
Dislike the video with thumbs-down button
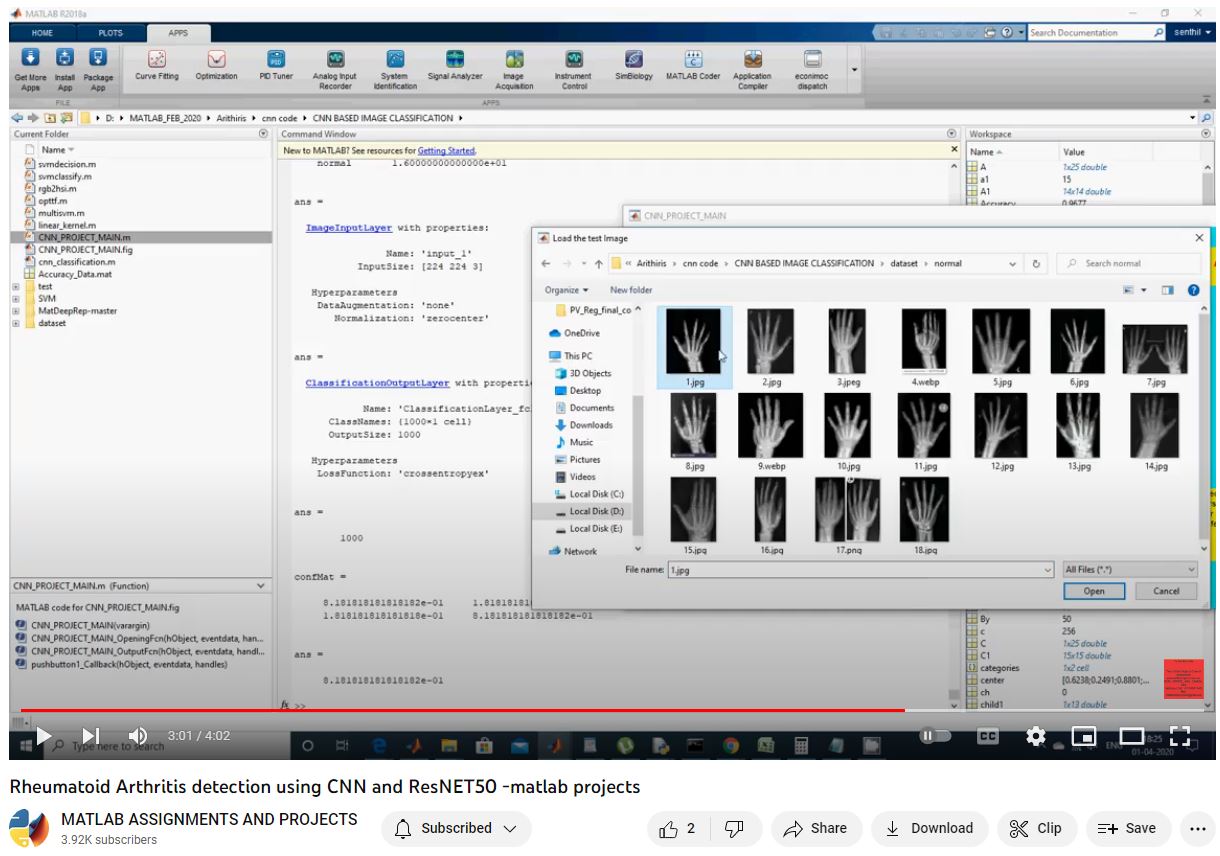[x=734, y=828]
